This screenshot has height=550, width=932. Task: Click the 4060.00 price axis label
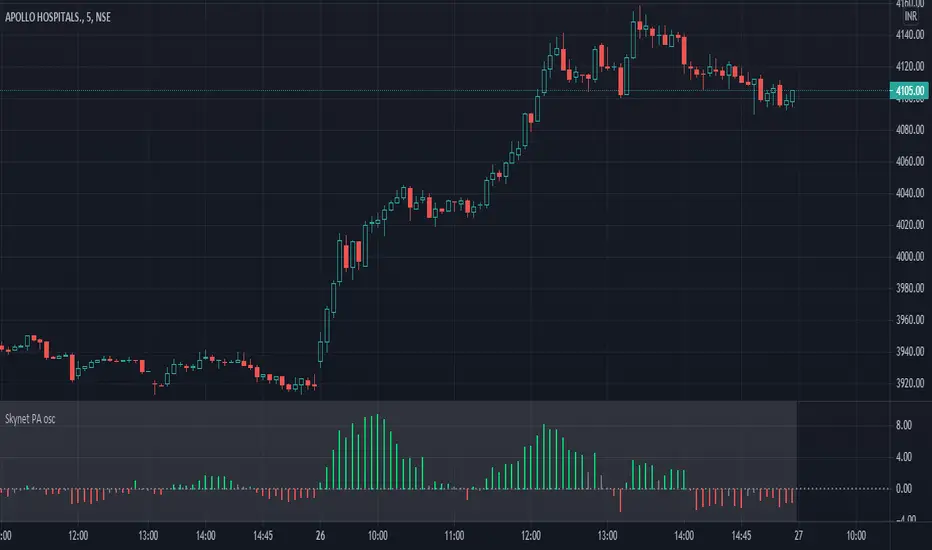(x=909, y=162)
